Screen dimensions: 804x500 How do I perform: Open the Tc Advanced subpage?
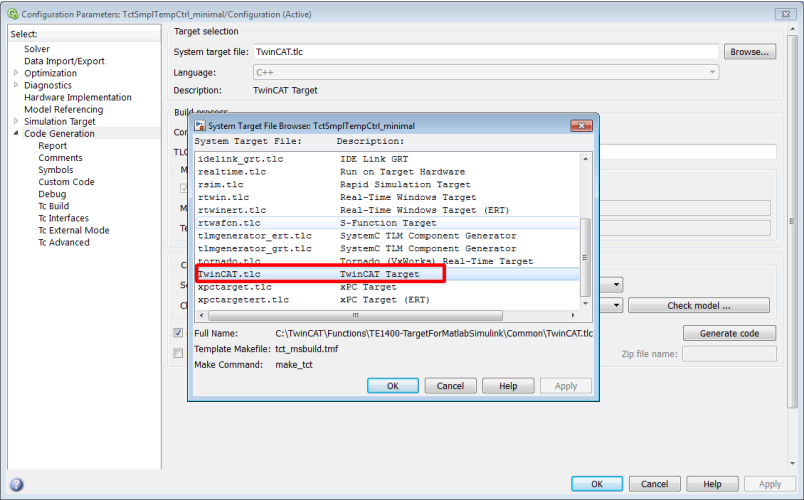64,243
